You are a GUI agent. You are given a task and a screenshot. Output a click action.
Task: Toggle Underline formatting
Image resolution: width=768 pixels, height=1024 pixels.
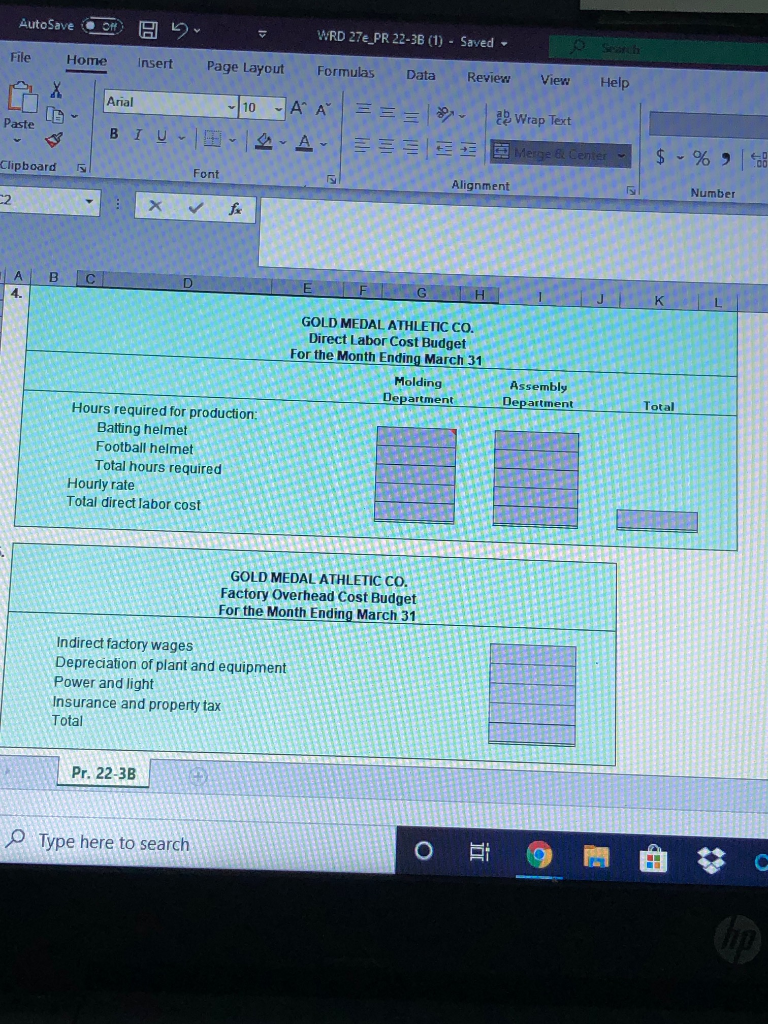click(x=161, y=135)
